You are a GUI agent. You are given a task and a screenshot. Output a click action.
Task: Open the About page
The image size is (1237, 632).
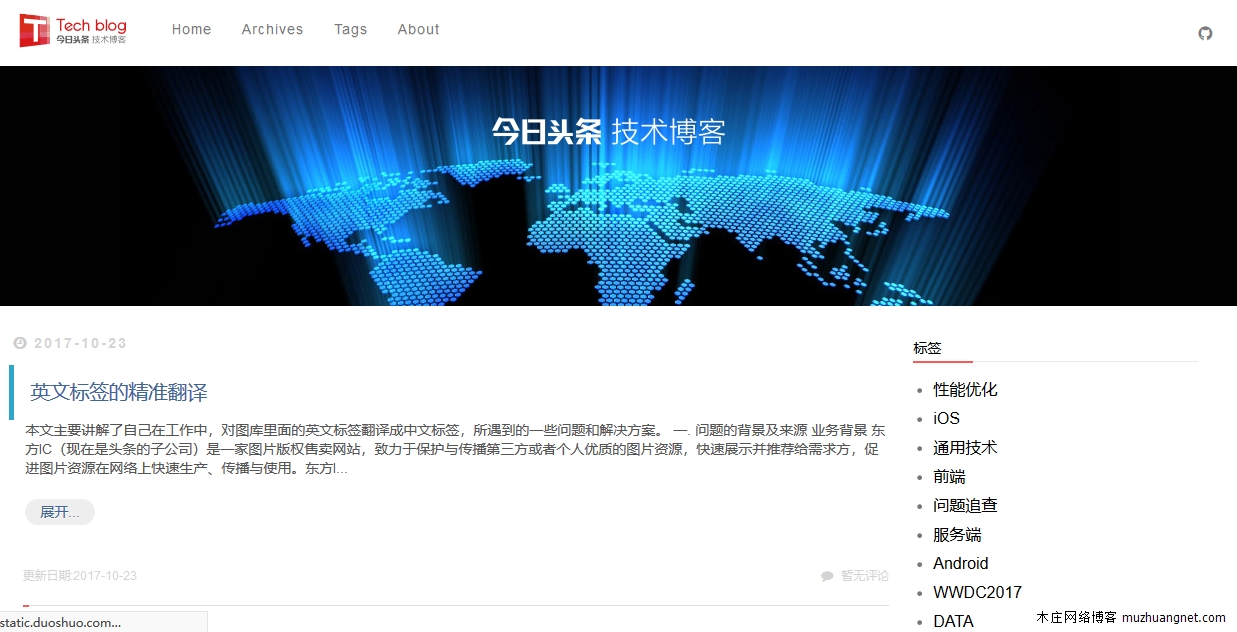418,29
